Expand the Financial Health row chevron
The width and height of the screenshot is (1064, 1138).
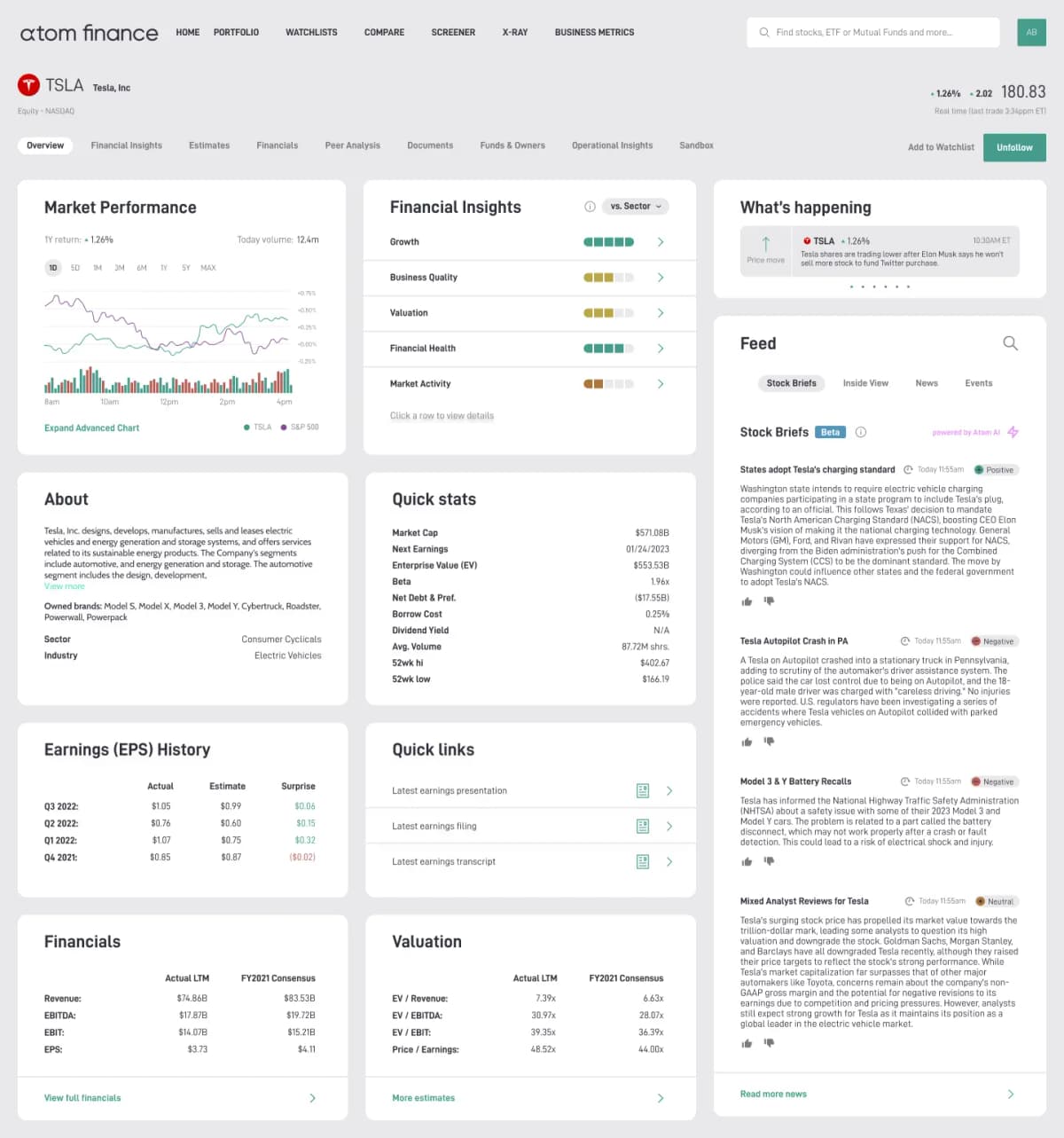(x=661, y=349)
